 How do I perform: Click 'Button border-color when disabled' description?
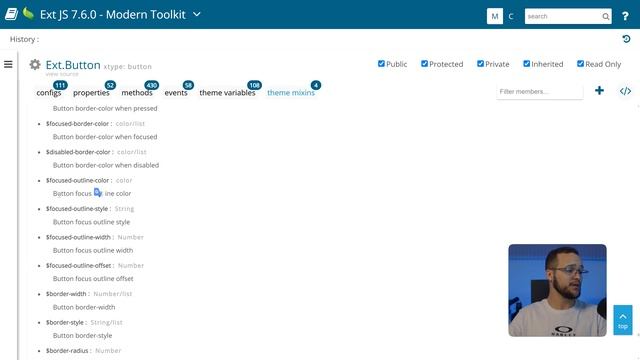click(x=106, y=165)
